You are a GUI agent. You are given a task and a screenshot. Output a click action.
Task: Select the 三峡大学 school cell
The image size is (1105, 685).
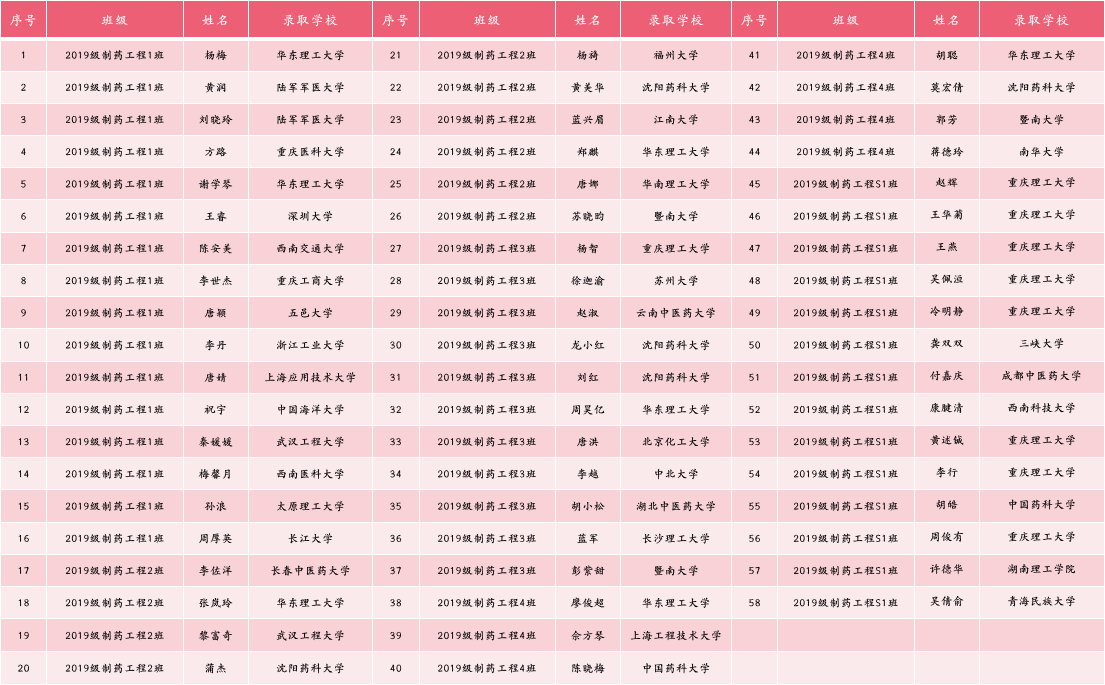[x=1041, y=344]
